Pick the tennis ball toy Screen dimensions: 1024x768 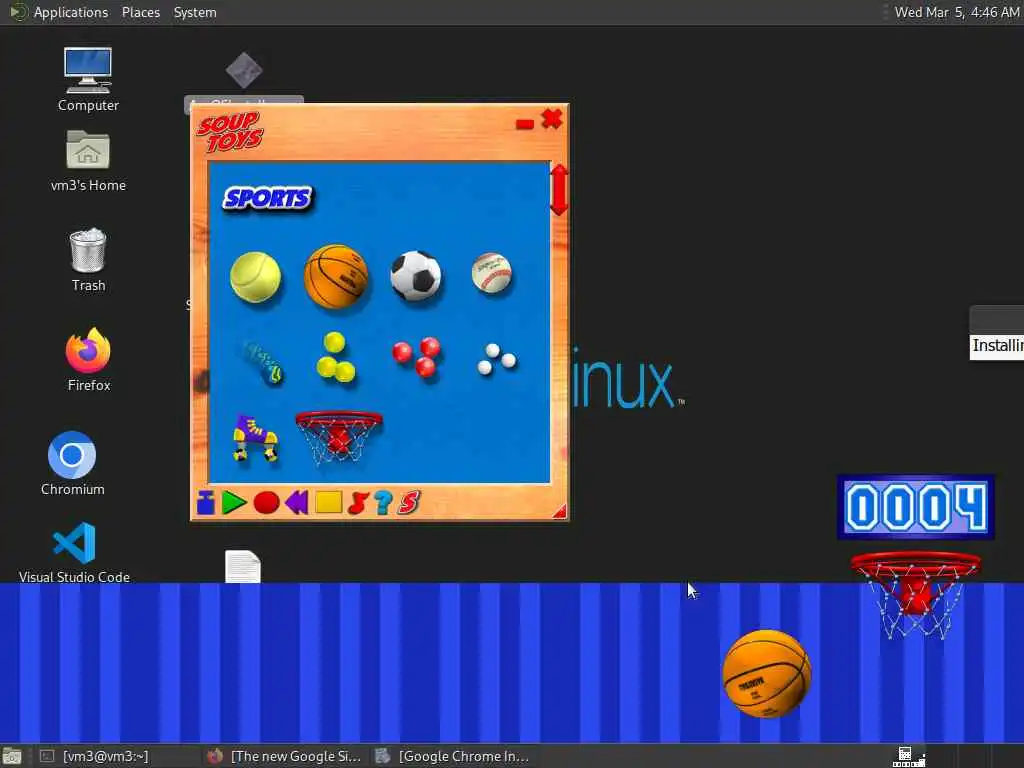tap(255, 278)
